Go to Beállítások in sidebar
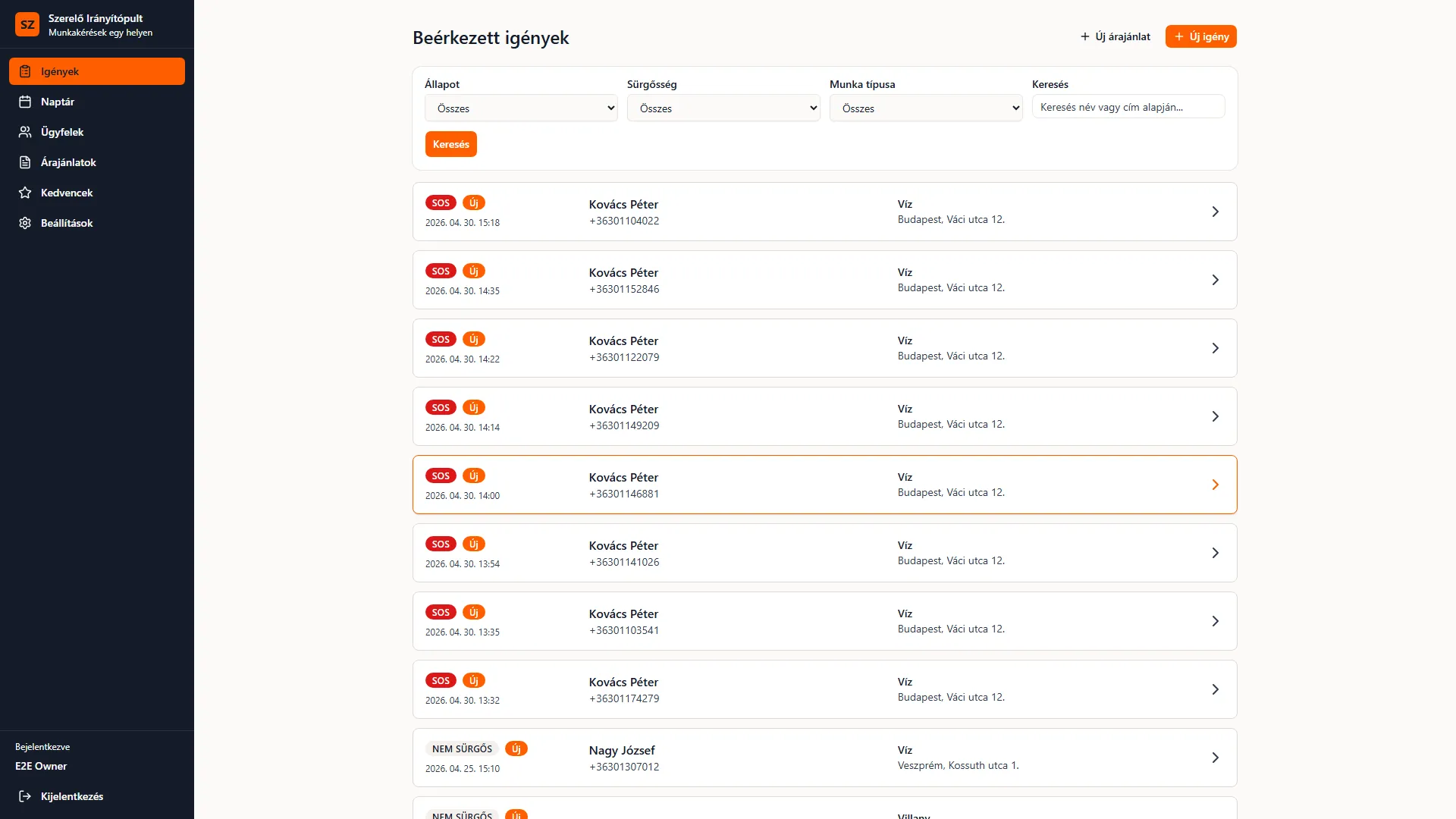1456x819 pixels. [x=97, y=223]
